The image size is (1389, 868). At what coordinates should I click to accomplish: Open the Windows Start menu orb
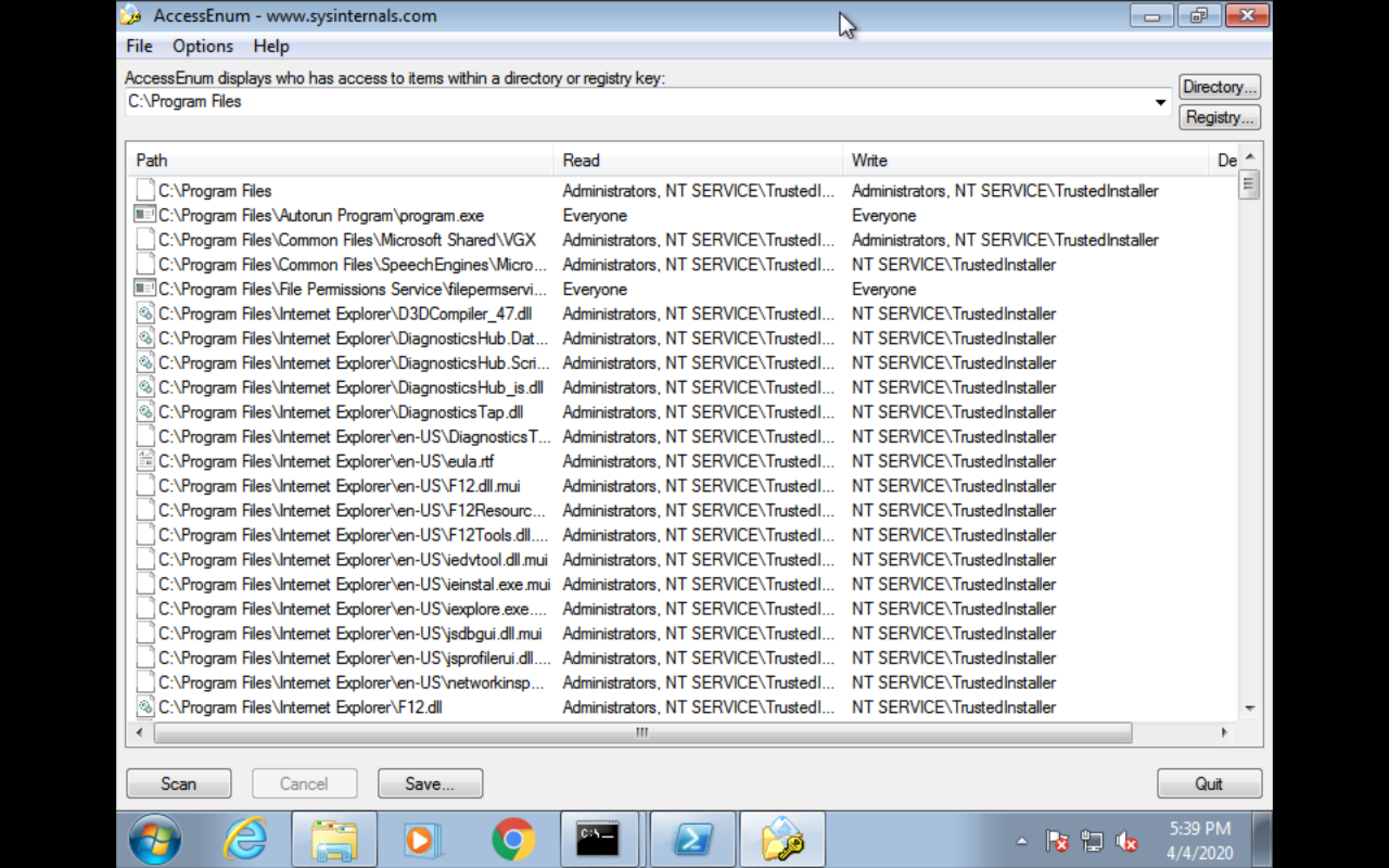click(155, 839)
